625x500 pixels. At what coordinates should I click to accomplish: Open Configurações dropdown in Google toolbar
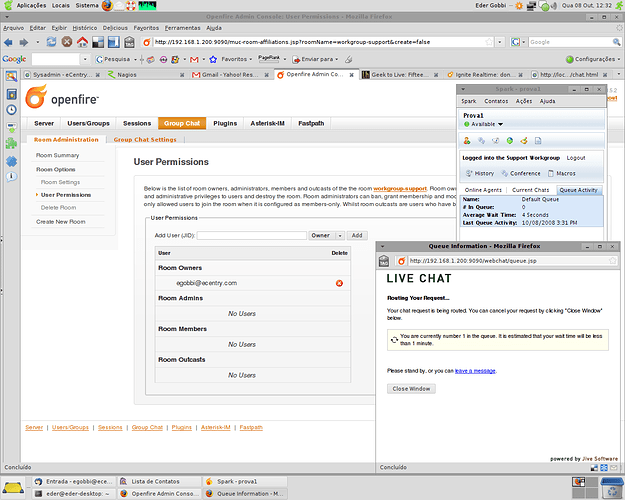point(619,59)
